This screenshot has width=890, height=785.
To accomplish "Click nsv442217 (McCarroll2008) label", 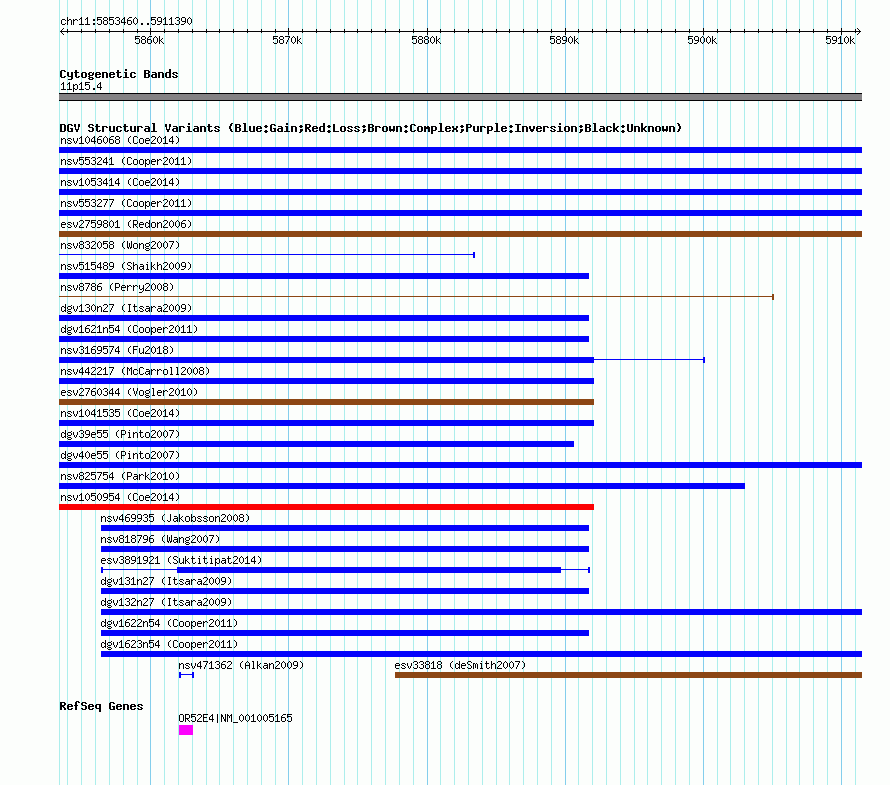I will tap(135, 371).
